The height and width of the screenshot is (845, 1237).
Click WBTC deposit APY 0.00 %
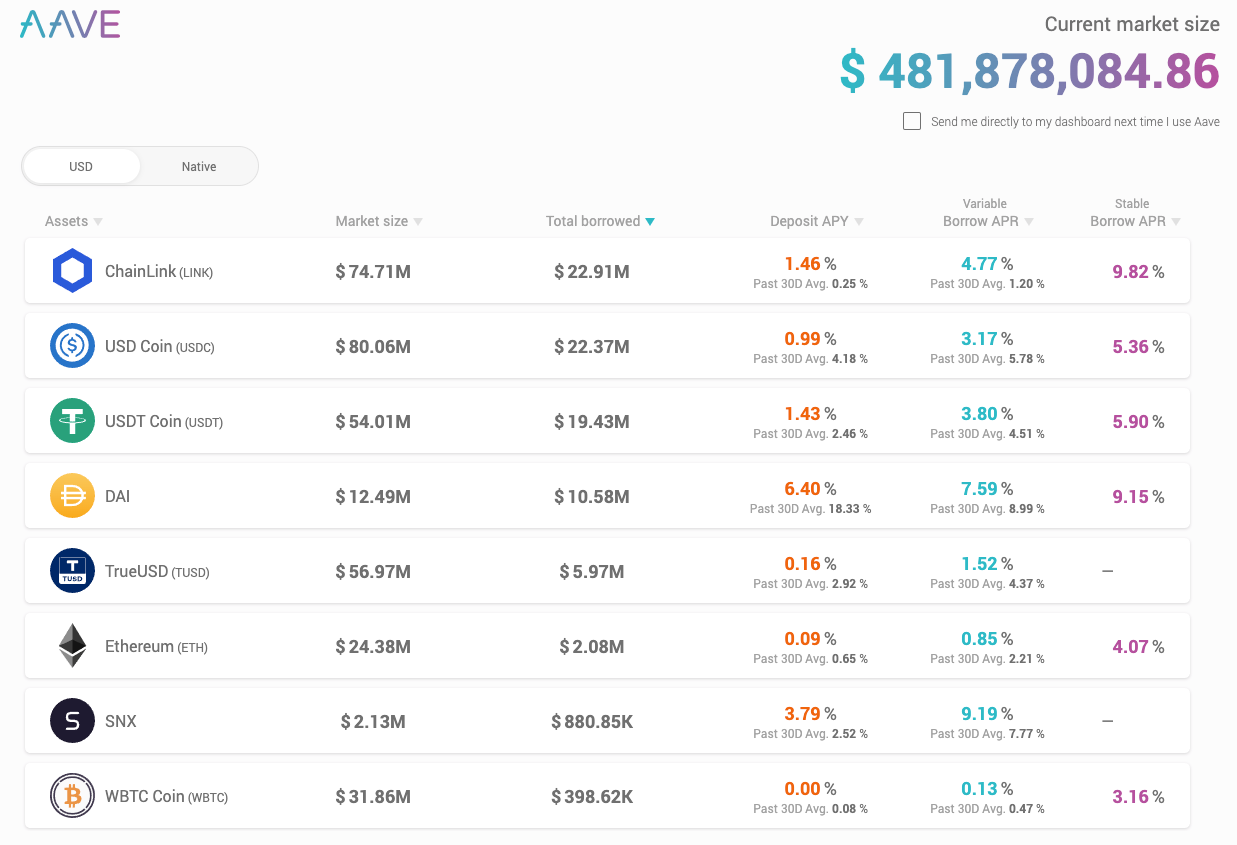(x=810, y=789)
